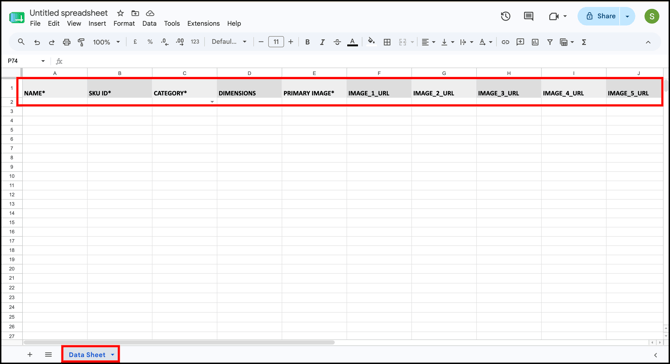Open vertical align dropdown
670x364 pixels.
point(447,42)
